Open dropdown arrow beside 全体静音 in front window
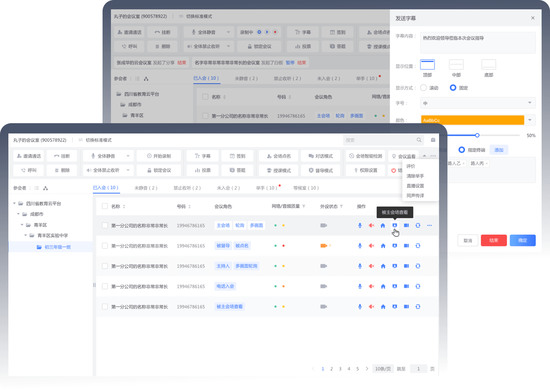The width and height of the screenshot is (550, 392). pos(128,156)
